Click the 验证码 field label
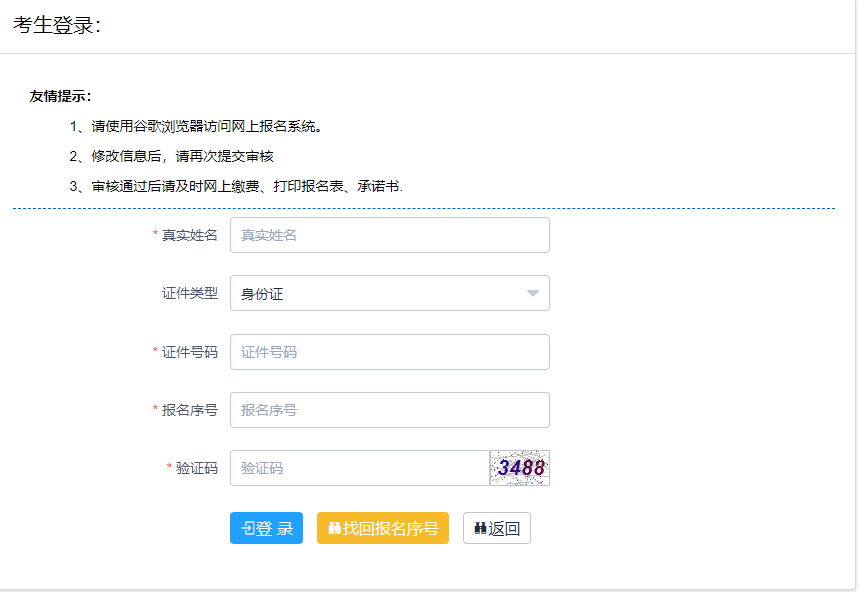 click(x=196, y=468)
